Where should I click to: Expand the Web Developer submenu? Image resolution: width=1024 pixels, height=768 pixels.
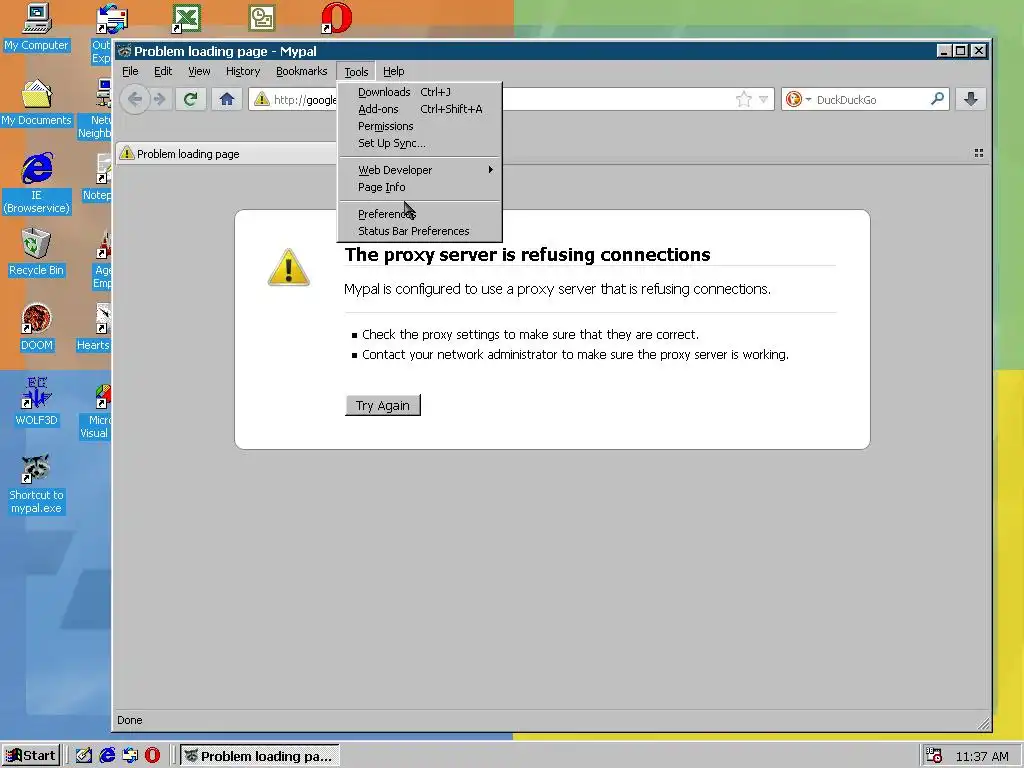(420, 170)
